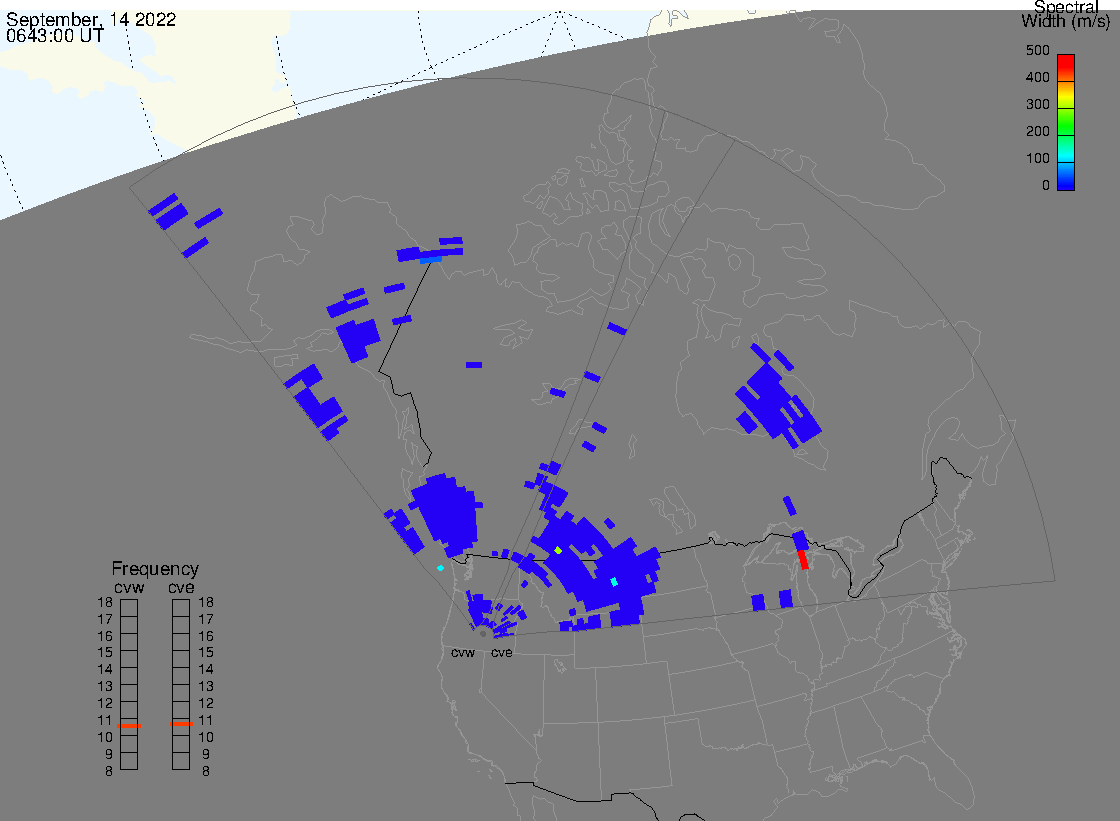Click the 0 value on spectral scale
Viewport: 1120px width, 821px height.
(x=1046, y=186)
